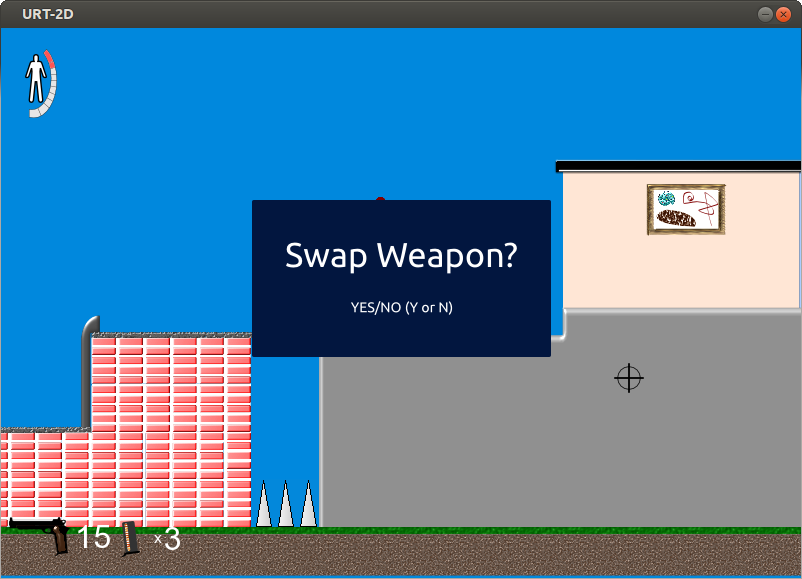
Task: Click the middle white spike
Action: (x=286, y=503)
